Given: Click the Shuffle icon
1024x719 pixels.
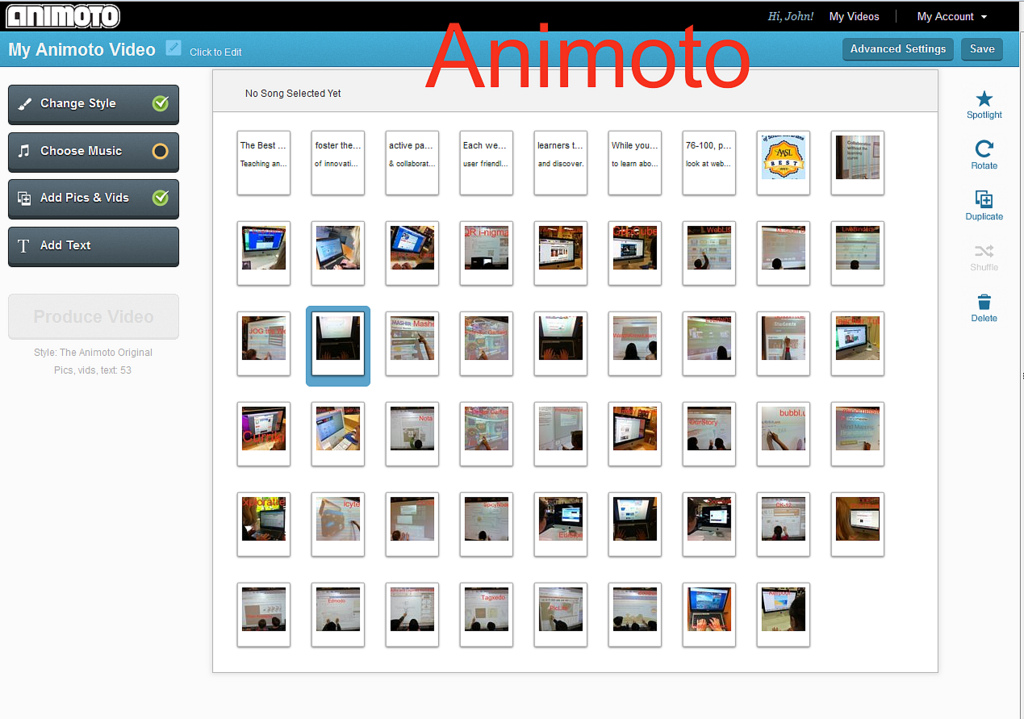Looking at the screenshot, I should point(984,251).
